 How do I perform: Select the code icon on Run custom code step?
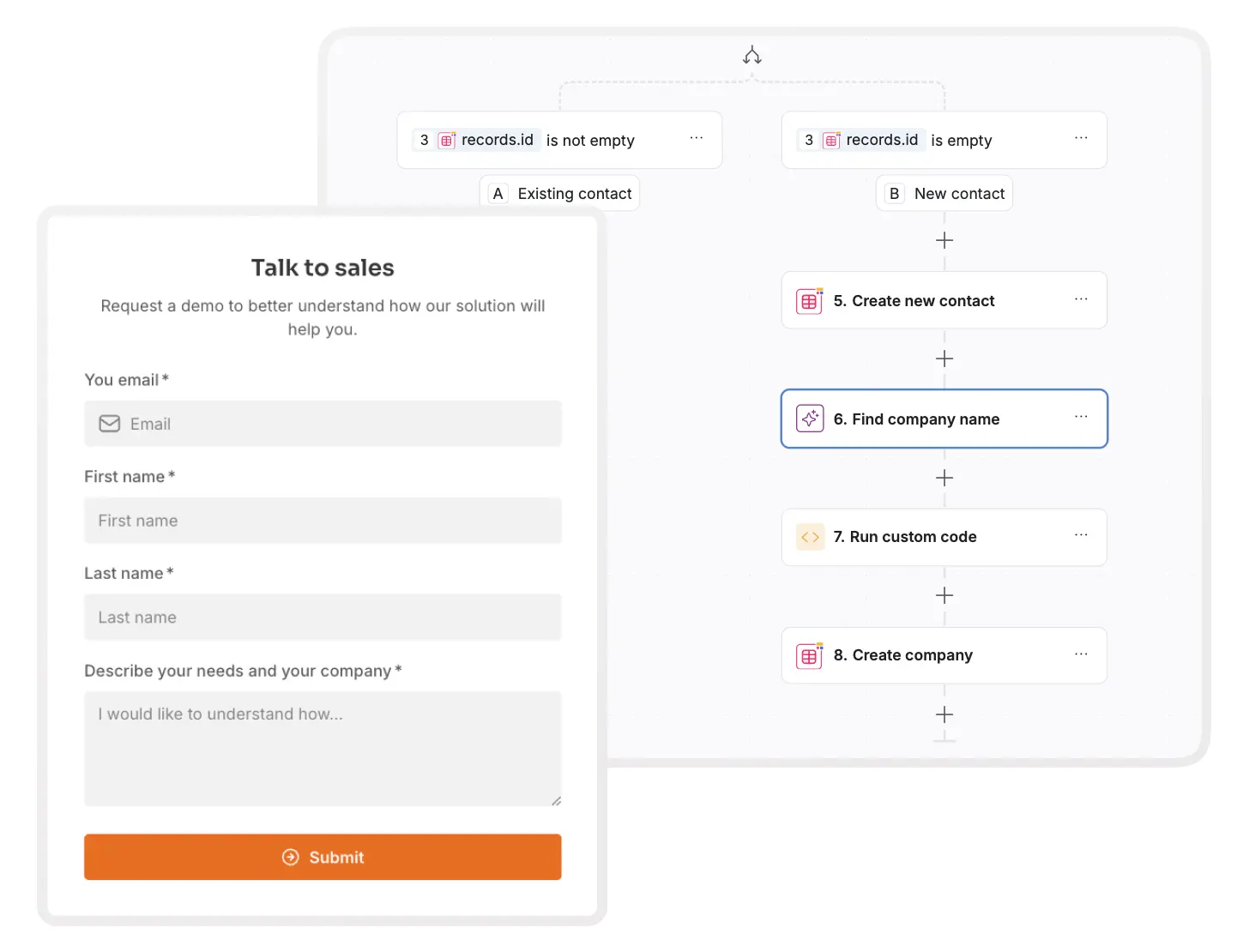point(809,537)
